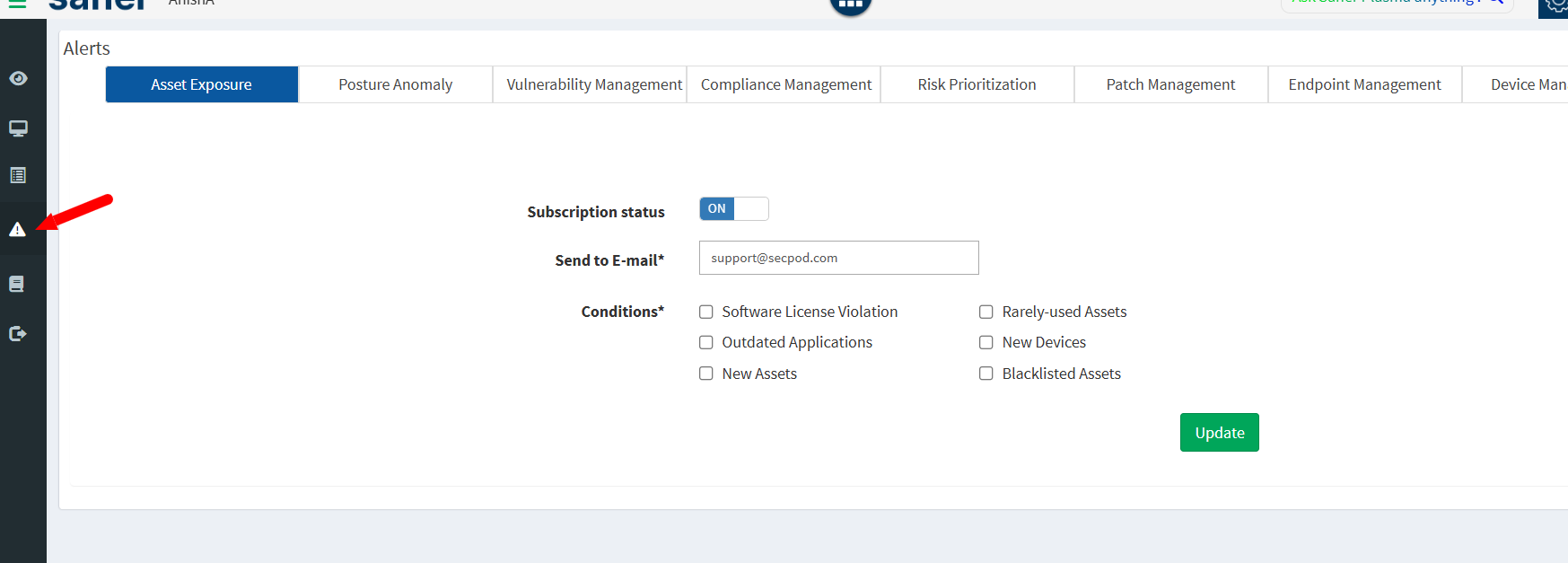Tick the Blacklisted Assets checkbox
Viewport: 1568px width, 563px height.
(985, 374)
